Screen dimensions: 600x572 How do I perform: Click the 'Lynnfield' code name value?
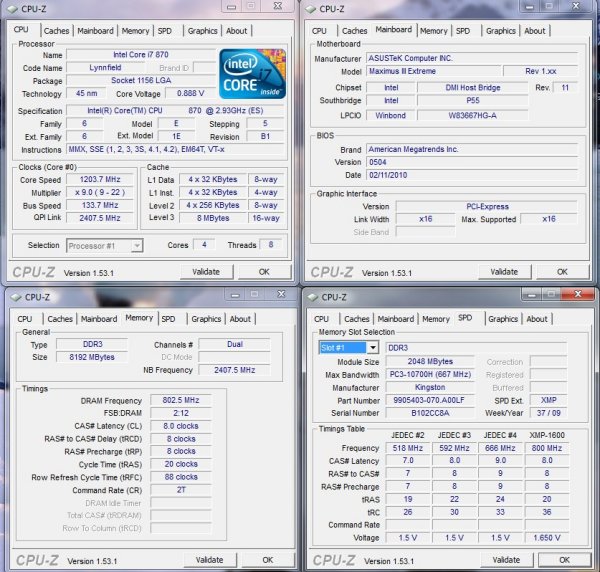coord(105,68)
